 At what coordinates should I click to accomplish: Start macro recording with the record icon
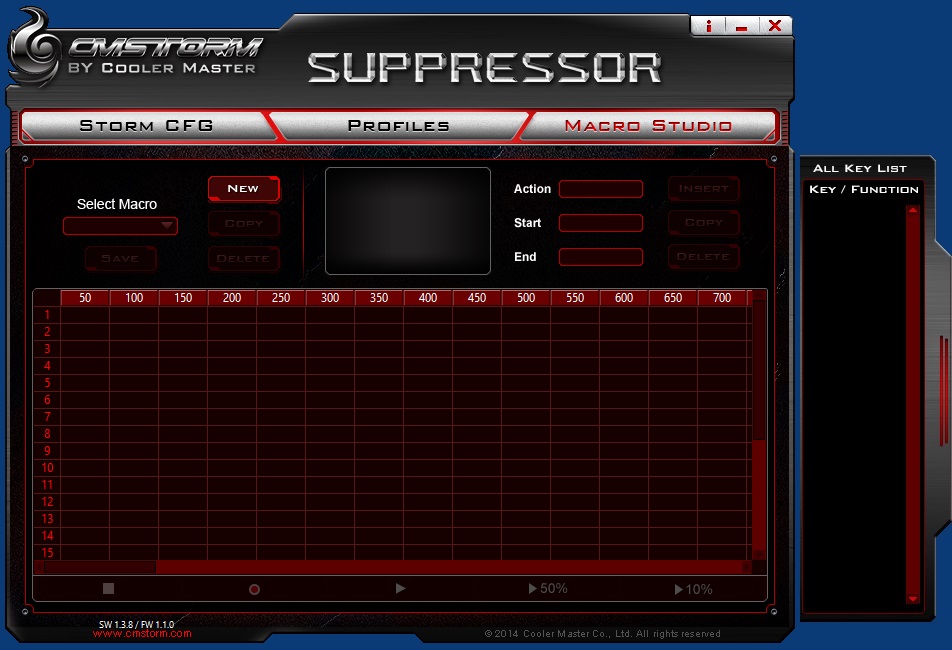[x=254, y=589]
